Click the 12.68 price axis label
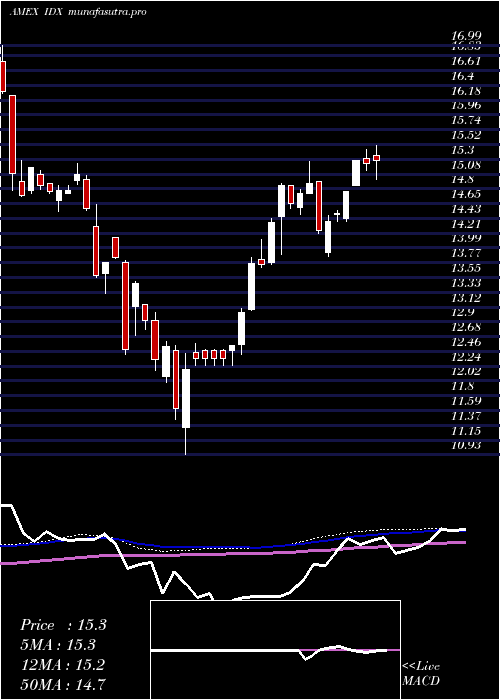 (466, 327)
